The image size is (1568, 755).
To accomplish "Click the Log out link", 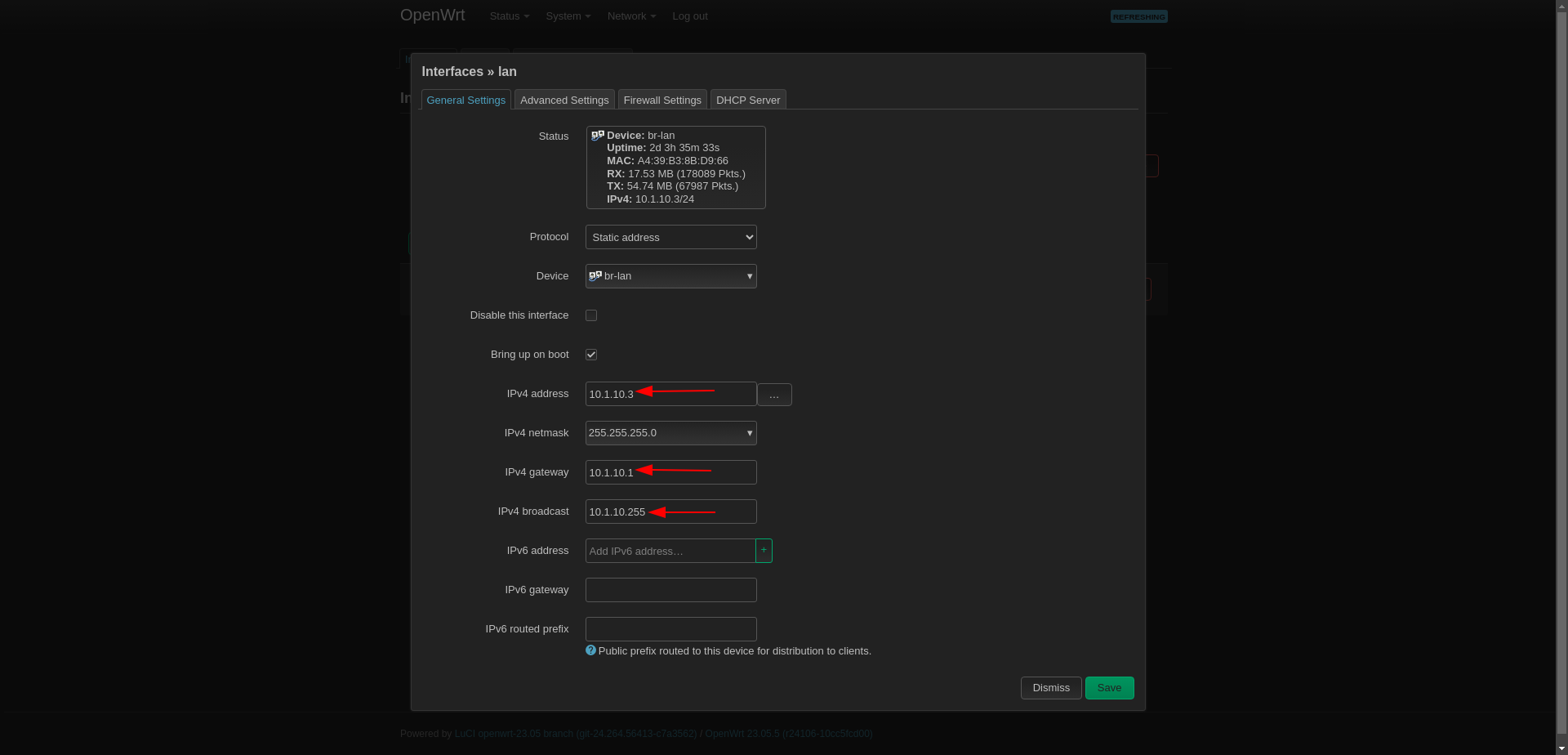I will [690, 16].
